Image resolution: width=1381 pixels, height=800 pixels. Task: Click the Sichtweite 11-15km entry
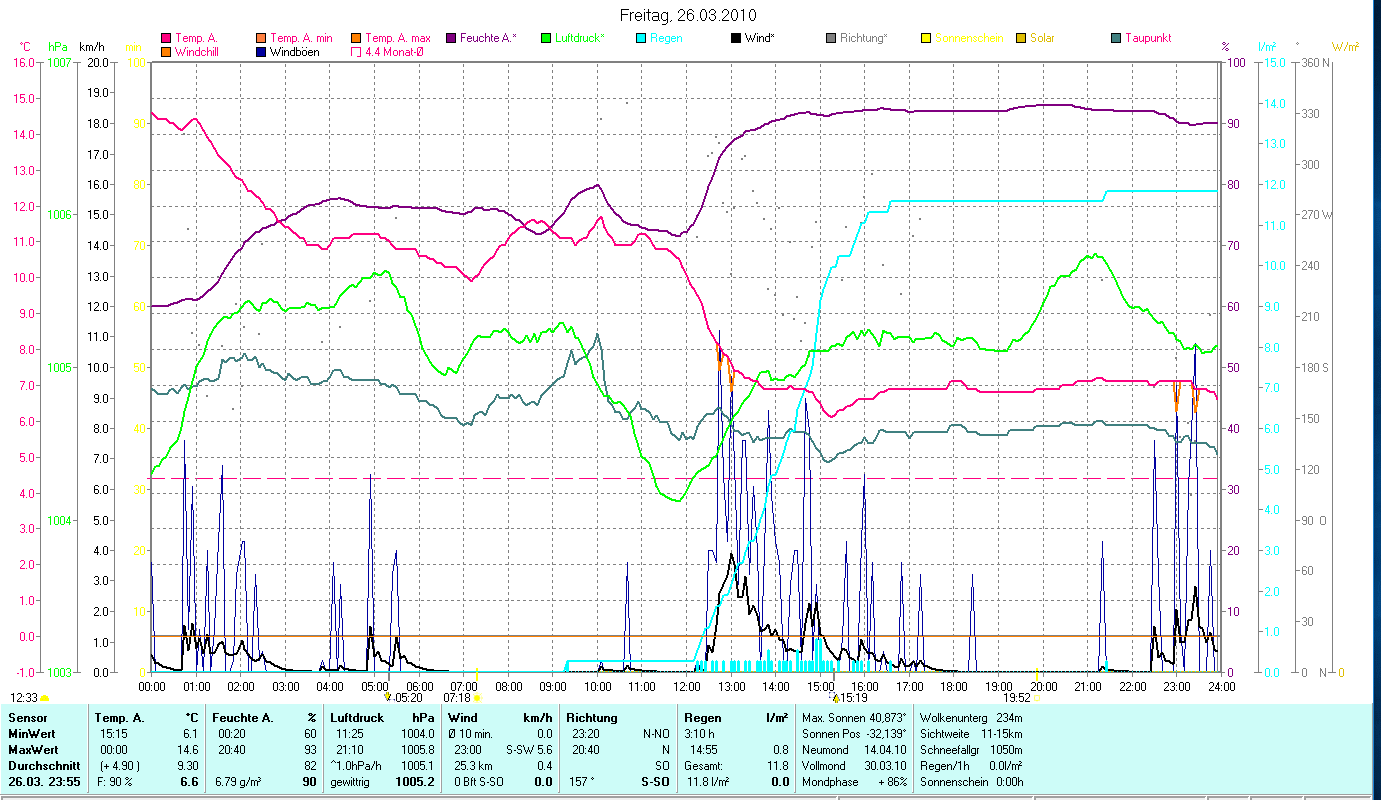[970, 734]
